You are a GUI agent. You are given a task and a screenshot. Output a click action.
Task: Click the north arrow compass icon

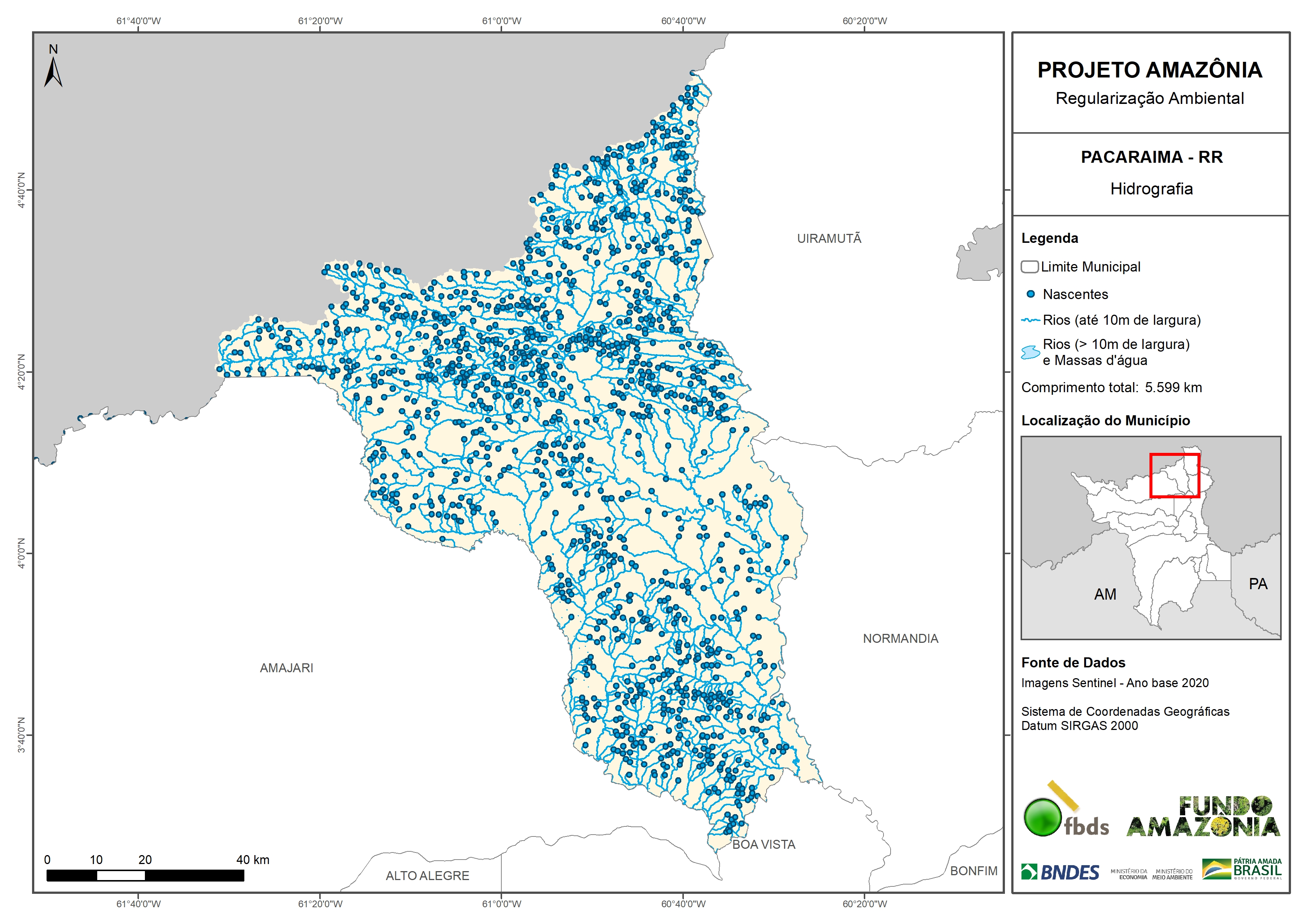(53, 72)
